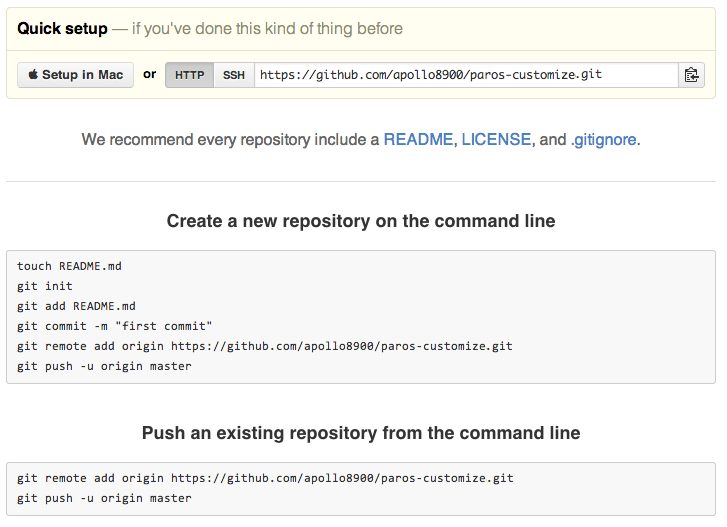Click the repository URL text field
727x527 pixels.
465,75
